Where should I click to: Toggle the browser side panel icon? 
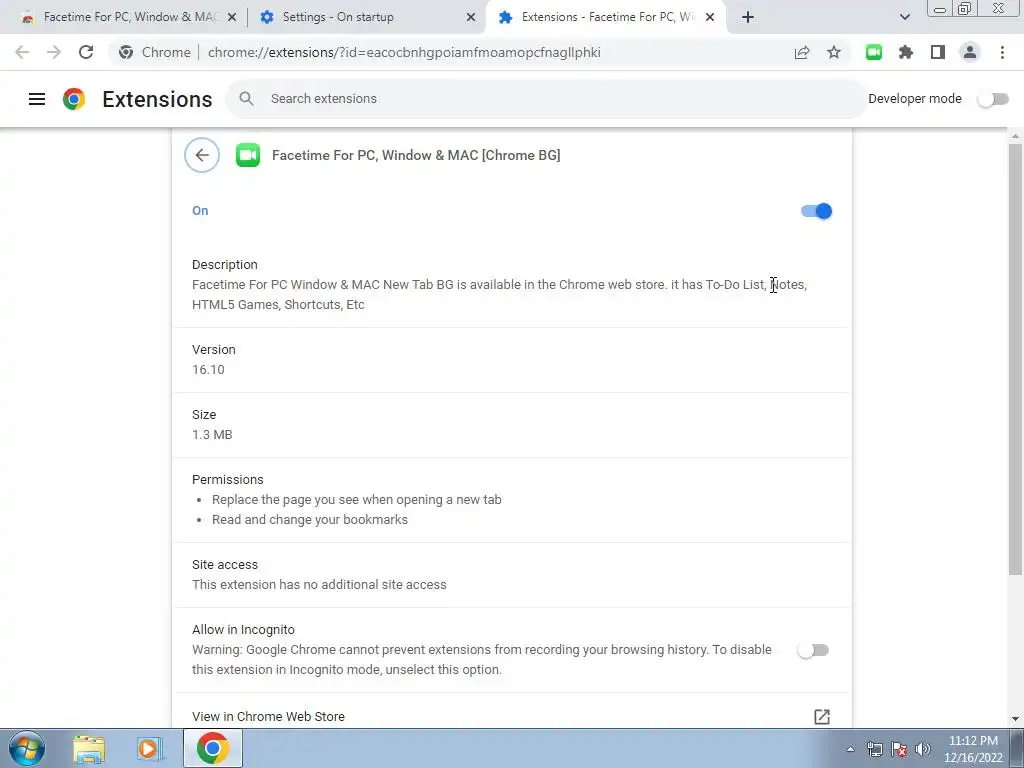(938, 52)
